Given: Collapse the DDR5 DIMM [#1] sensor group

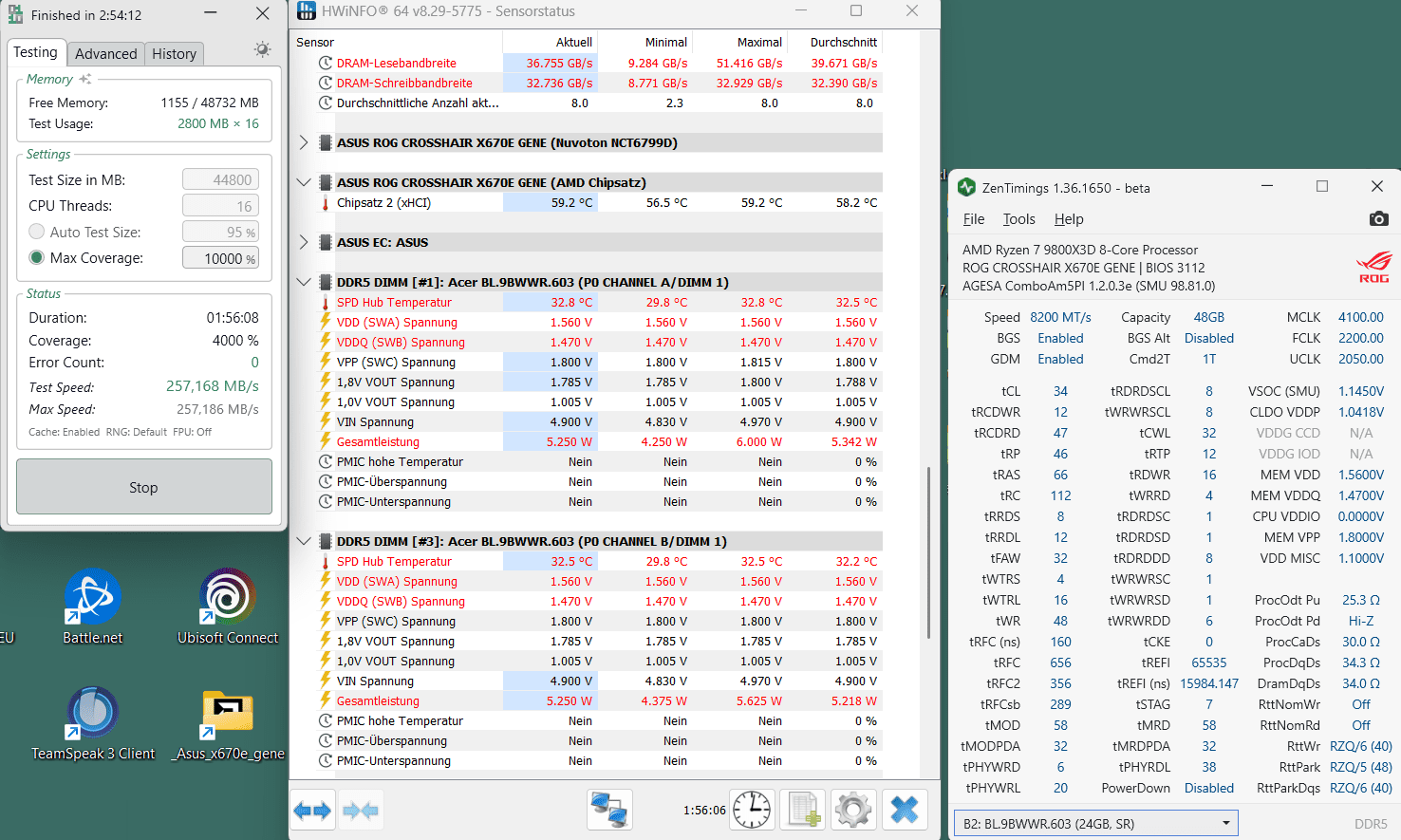Looking at the screenshot, I should tap(304, 282).
